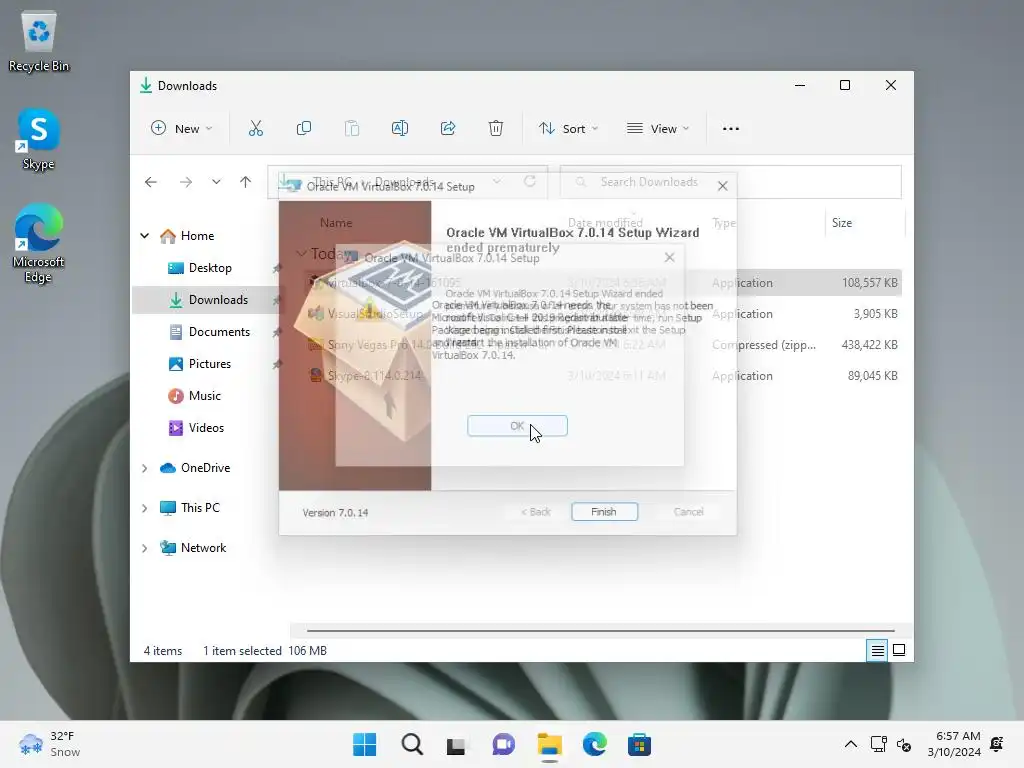Click the 3,905 KB size cell
Screen dimensions: 1024x768
875,314
